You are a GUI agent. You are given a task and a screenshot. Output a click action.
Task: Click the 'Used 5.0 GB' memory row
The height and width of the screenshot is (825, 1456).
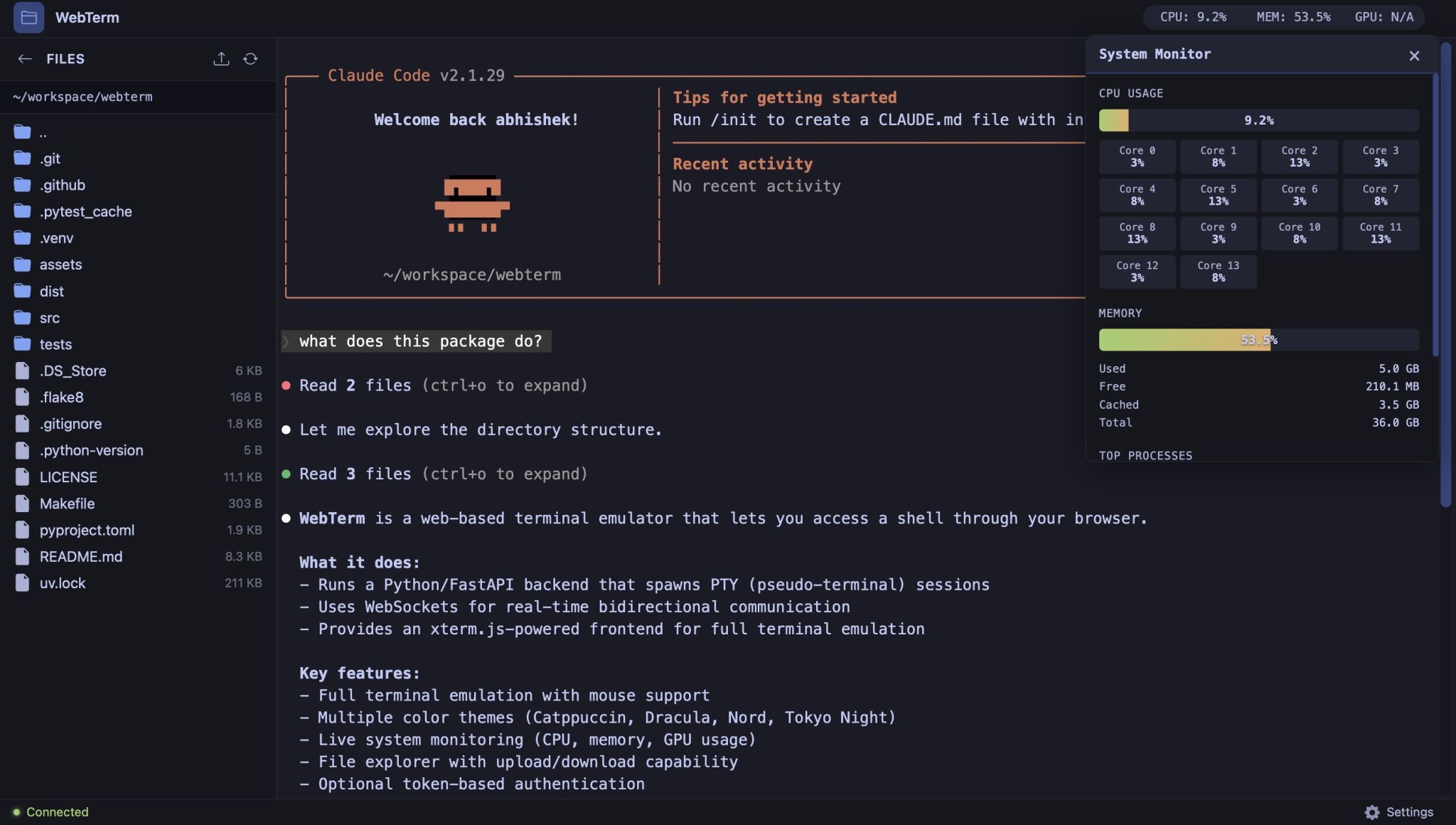(1258, 368)
